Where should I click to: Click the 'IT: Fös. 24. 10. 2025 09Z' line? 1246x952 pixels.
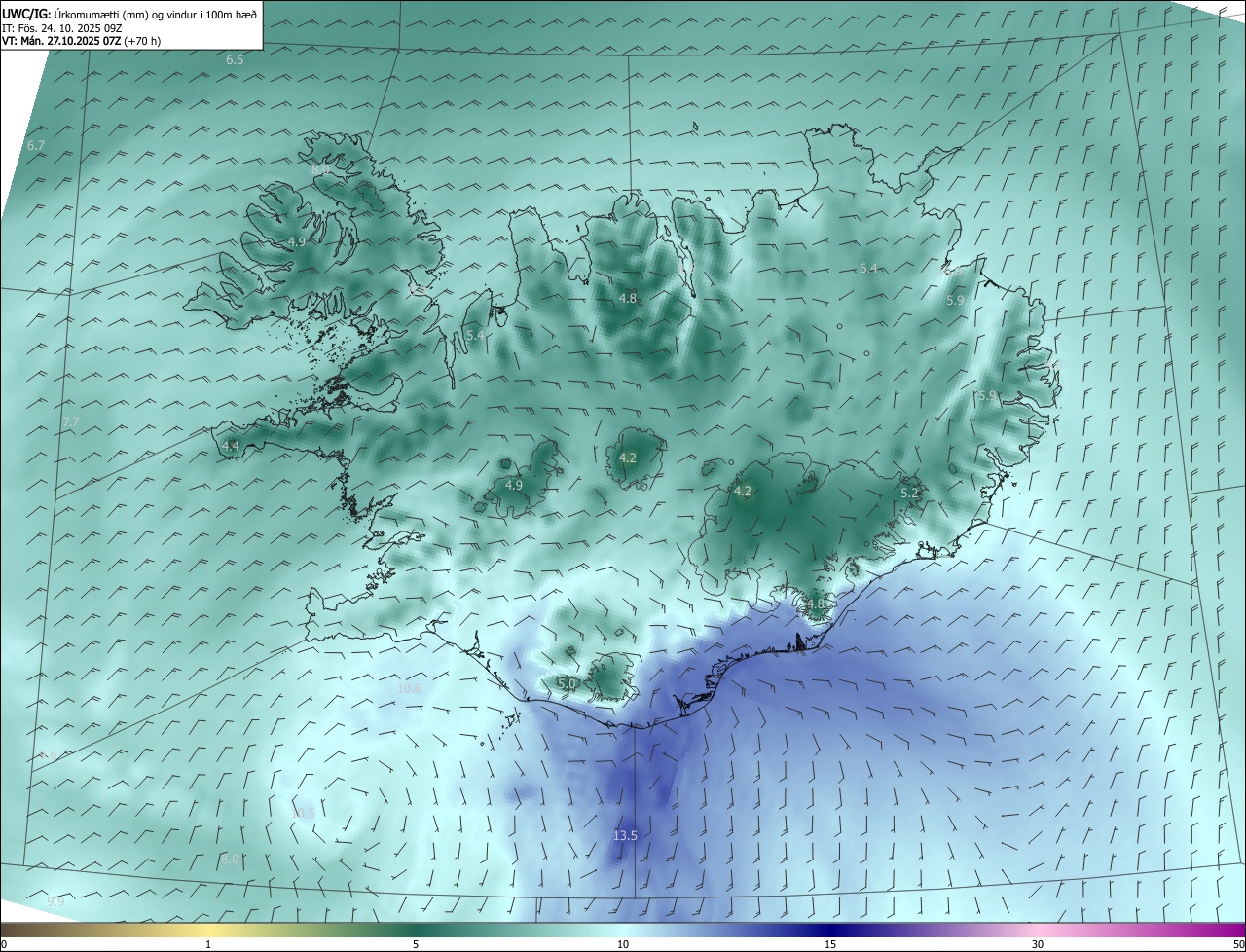click(62, 28)
